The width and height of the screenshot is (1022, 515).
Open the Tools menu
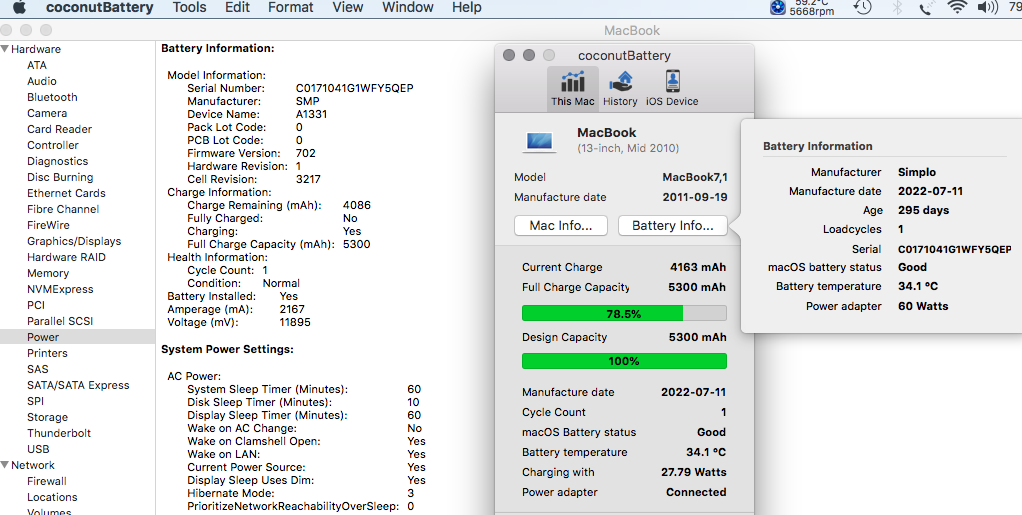tap(190, 7)
